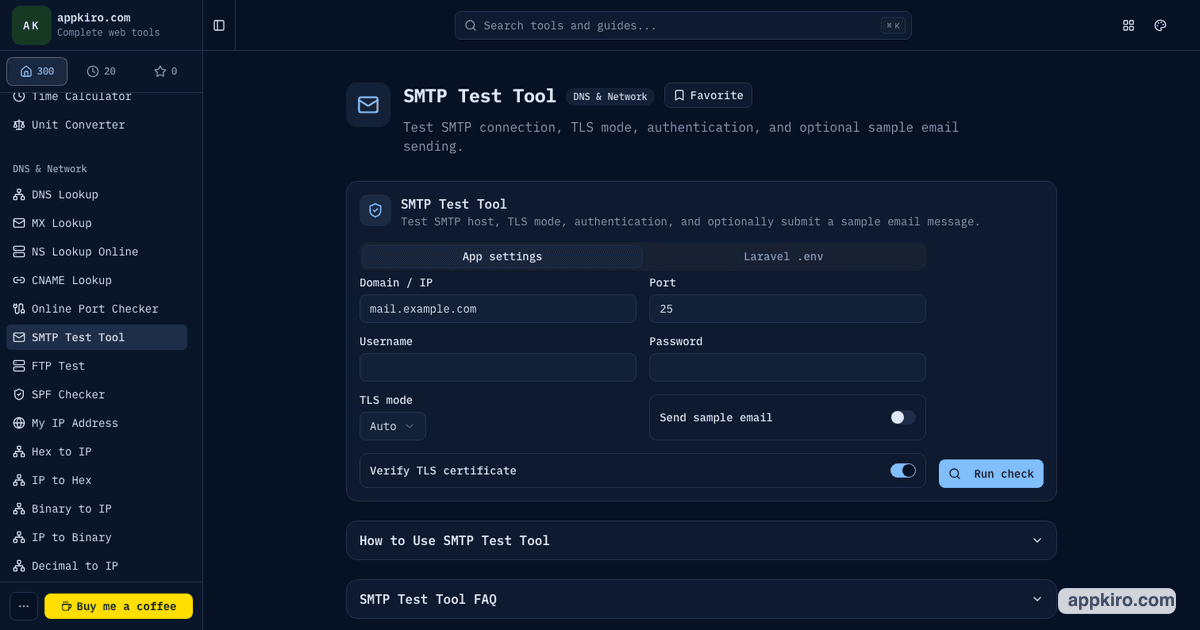Open NS Lookup Online tool
Screen dimensions: 1200x630
[97, 252]
